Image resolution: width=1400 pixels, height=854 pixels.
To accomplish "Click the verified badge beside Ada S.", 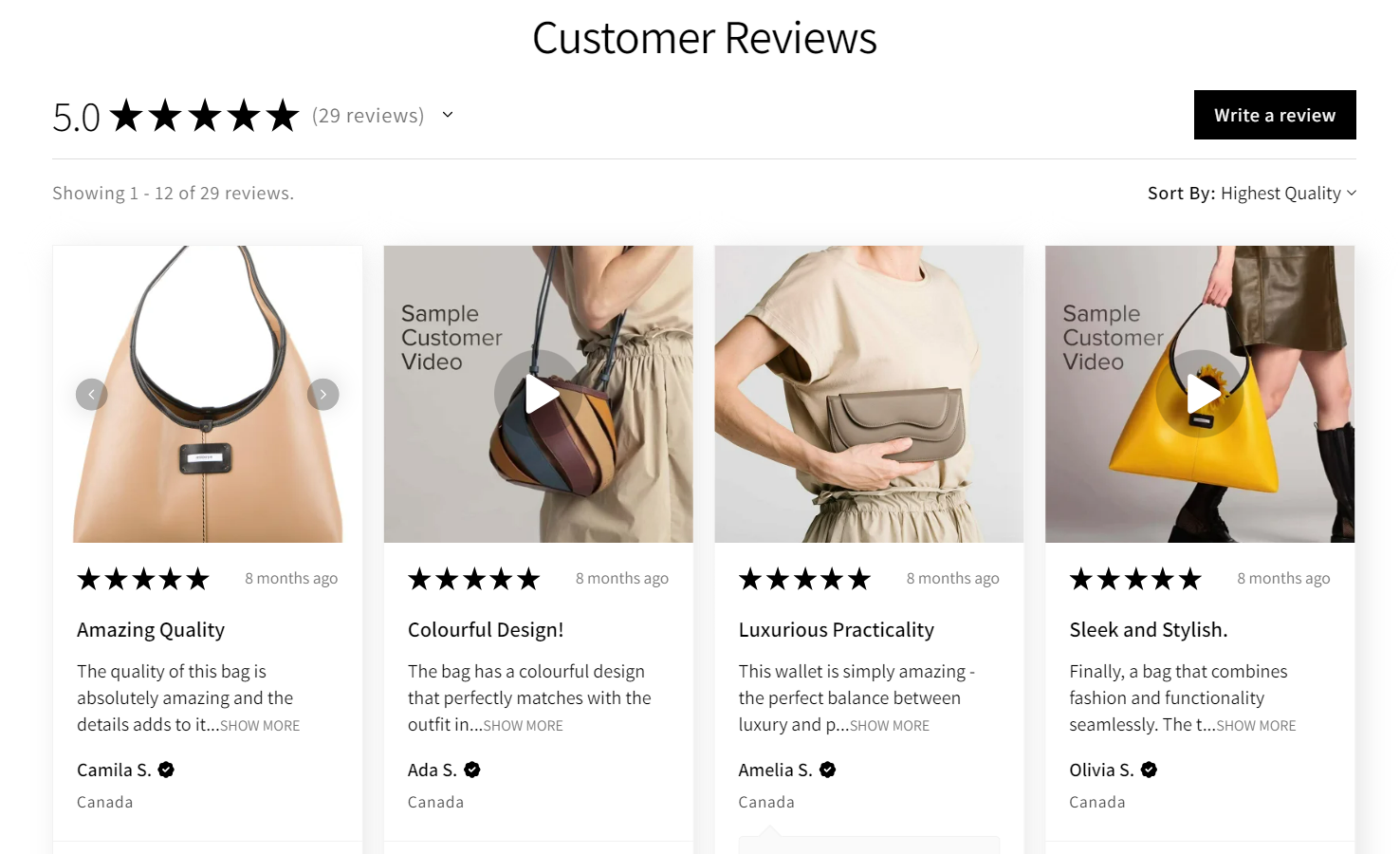I will [x=473, y=770].
